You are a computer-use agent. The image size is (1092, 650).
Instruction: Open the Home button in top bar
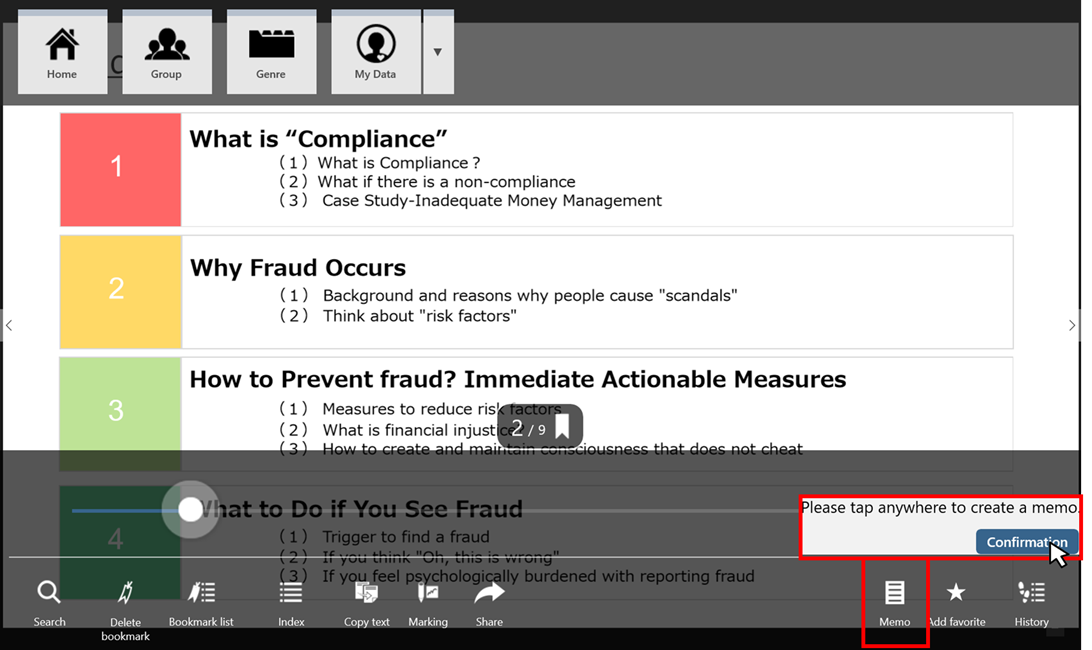63,52
